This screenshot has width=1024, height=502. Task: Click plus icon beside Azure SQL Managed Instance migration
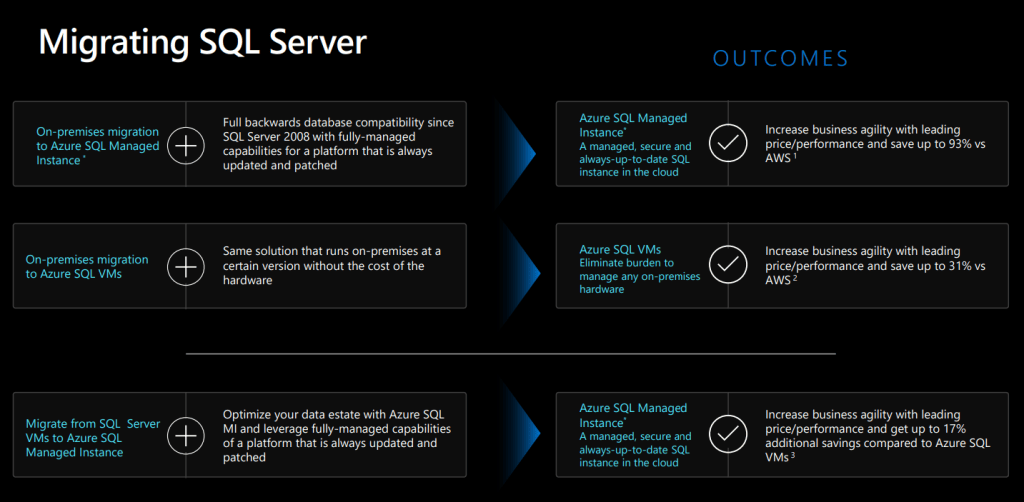point(186,146)
